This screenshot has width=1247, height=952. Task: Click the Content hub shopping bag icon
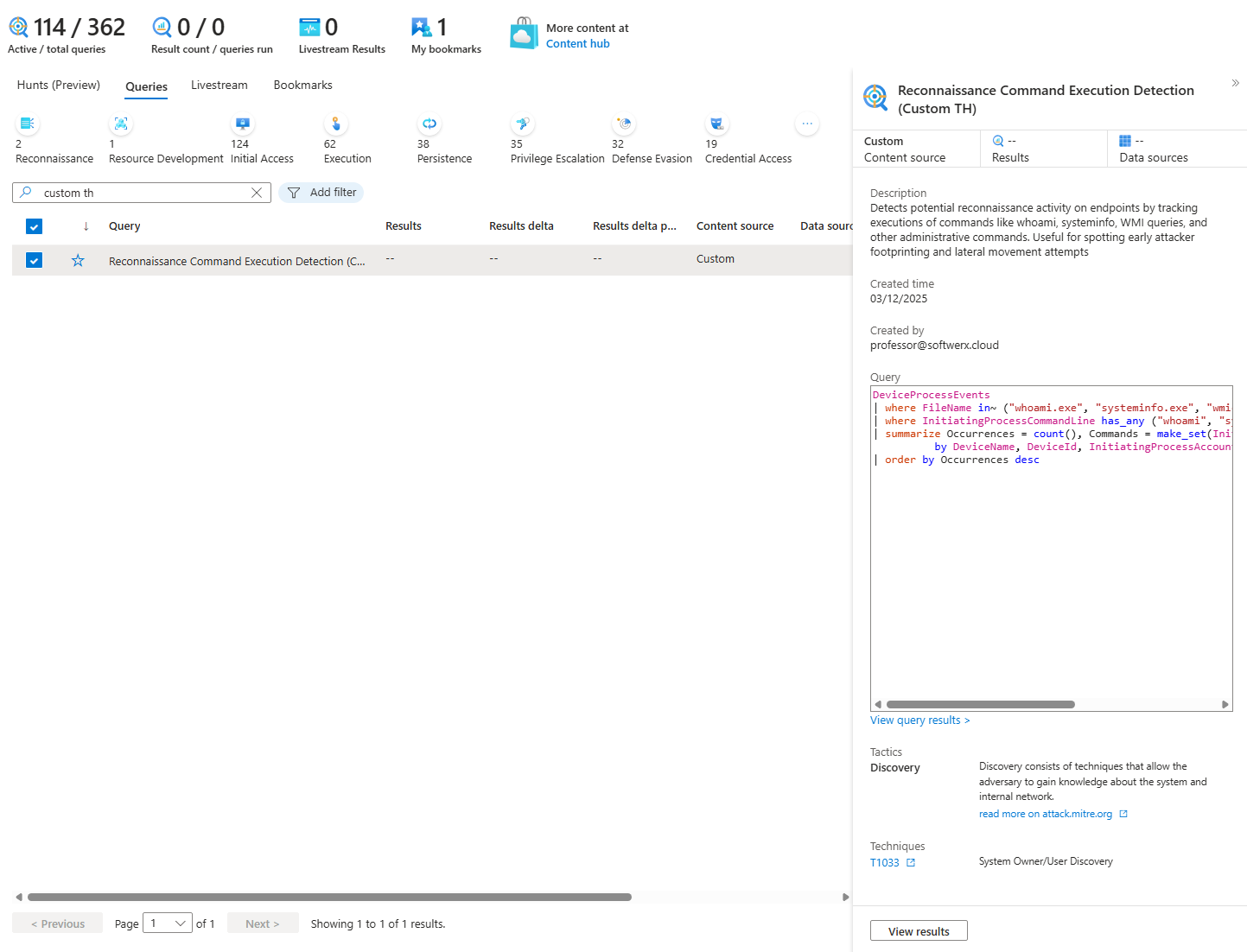(x=524, y=34)
